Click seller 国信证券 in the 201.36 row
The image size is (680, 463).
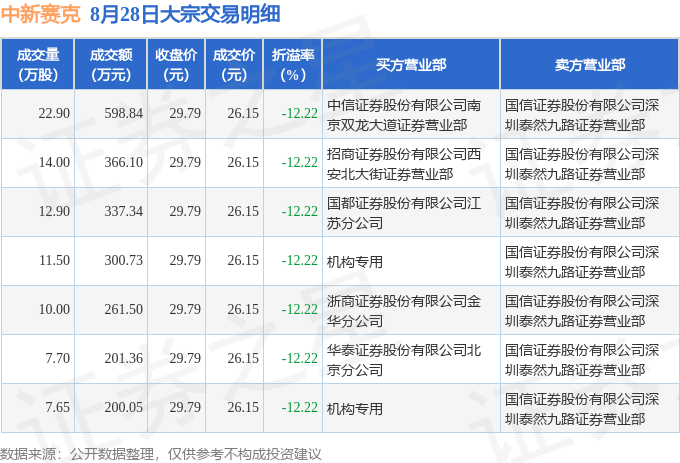pyautogui.click(x=582, y=360)
